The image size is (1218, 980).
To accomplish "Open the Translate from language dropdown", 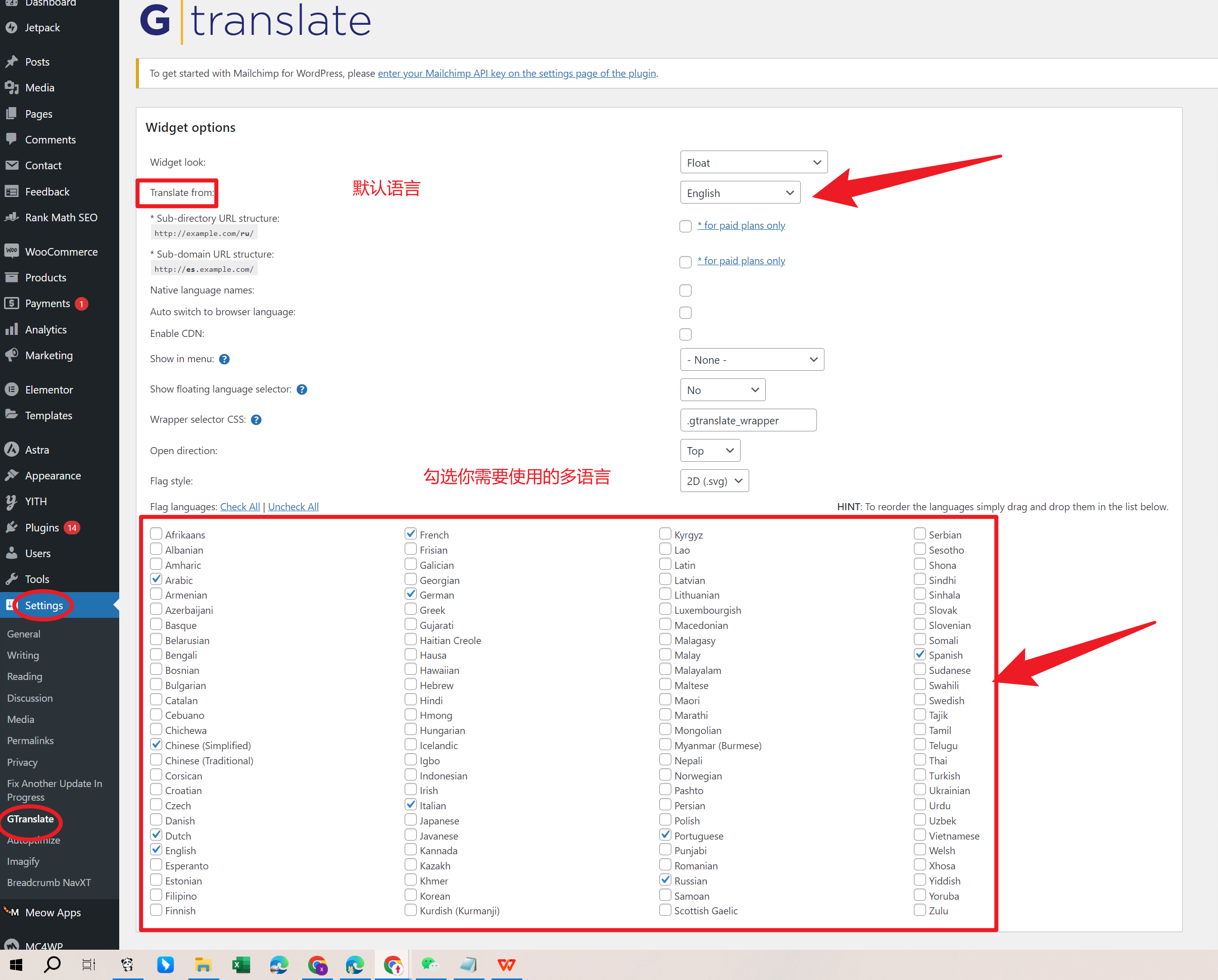I will coord(740,192).
